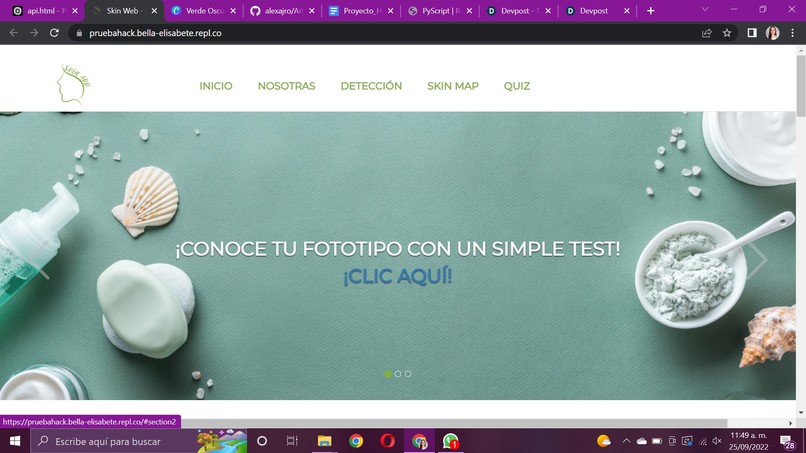Close the api.html tab
The image size is (806, 453).
[x=75, y=11]
